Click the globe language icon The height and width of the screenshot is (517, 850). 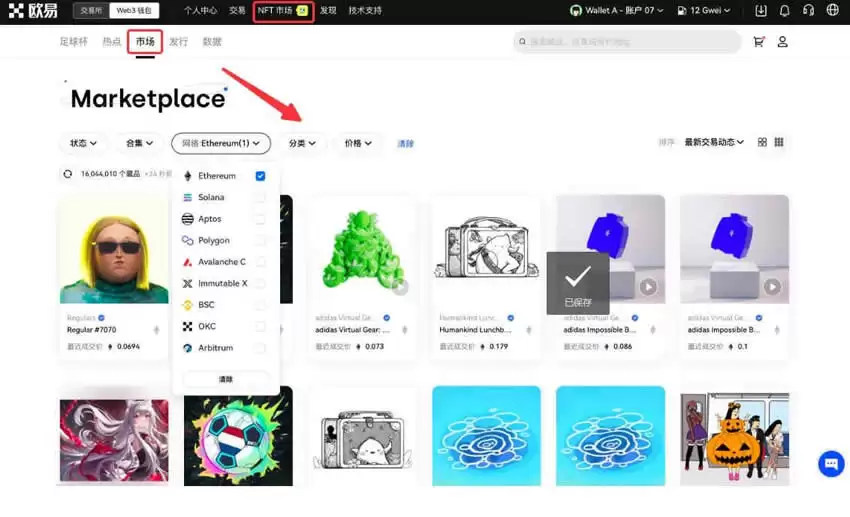[x=833, y=11]
